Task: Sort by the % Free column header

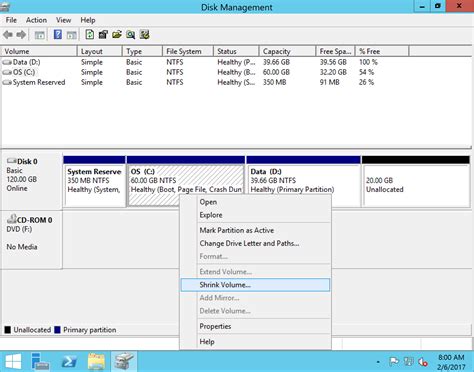Action: point(382,51)
